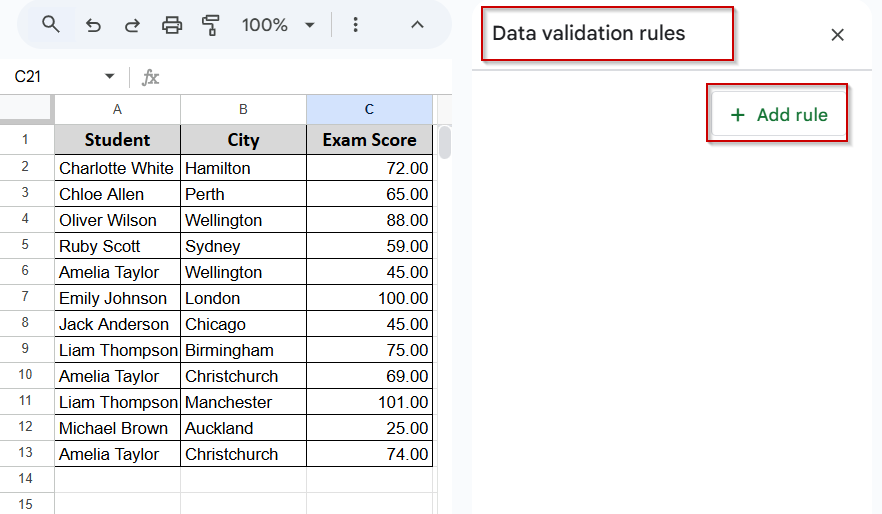882x514 pixels.
Task: Open the search menus magnifier icon
Action: point(51,25)
